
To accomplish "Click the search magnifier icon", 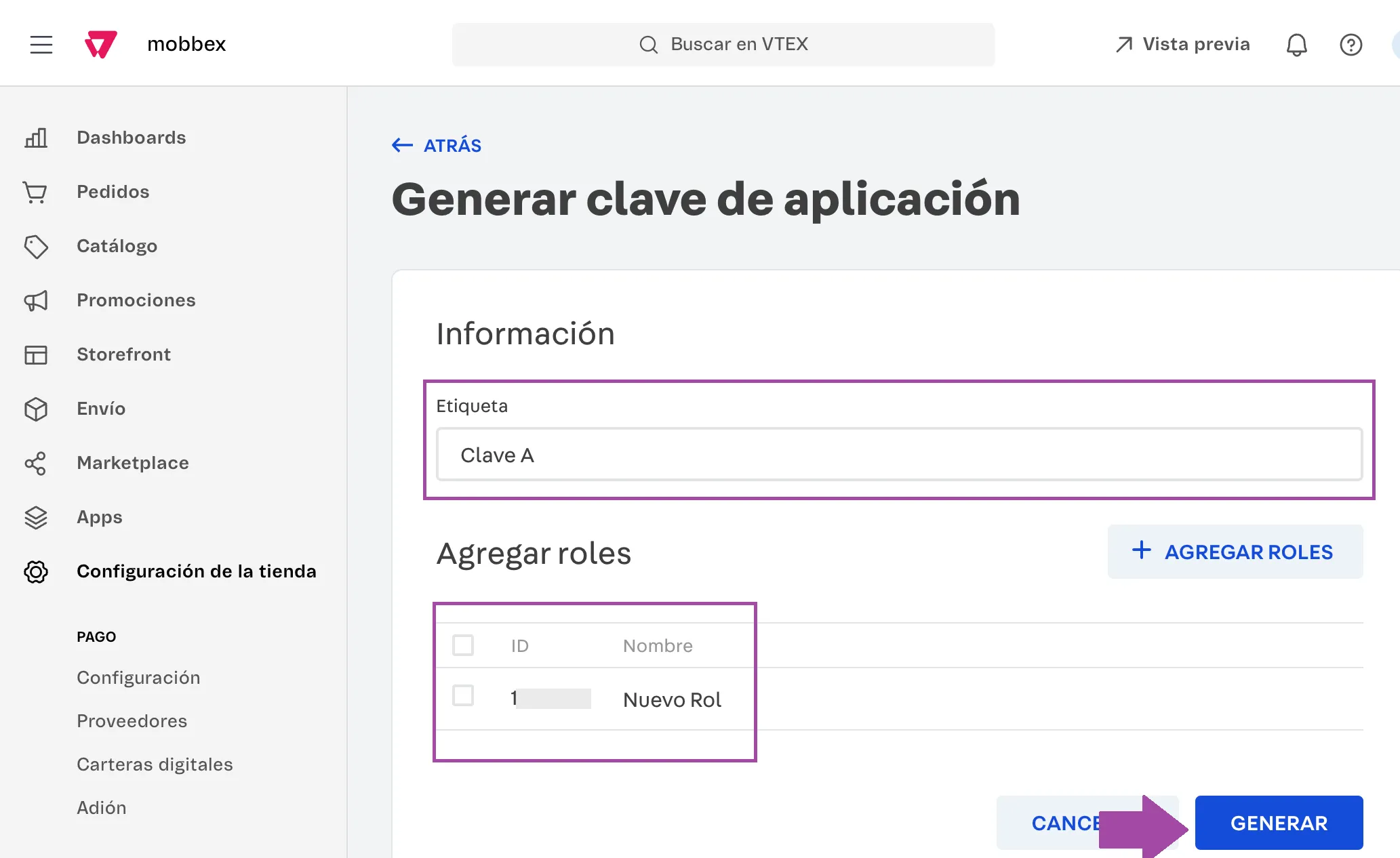I will tap(649, 45).
